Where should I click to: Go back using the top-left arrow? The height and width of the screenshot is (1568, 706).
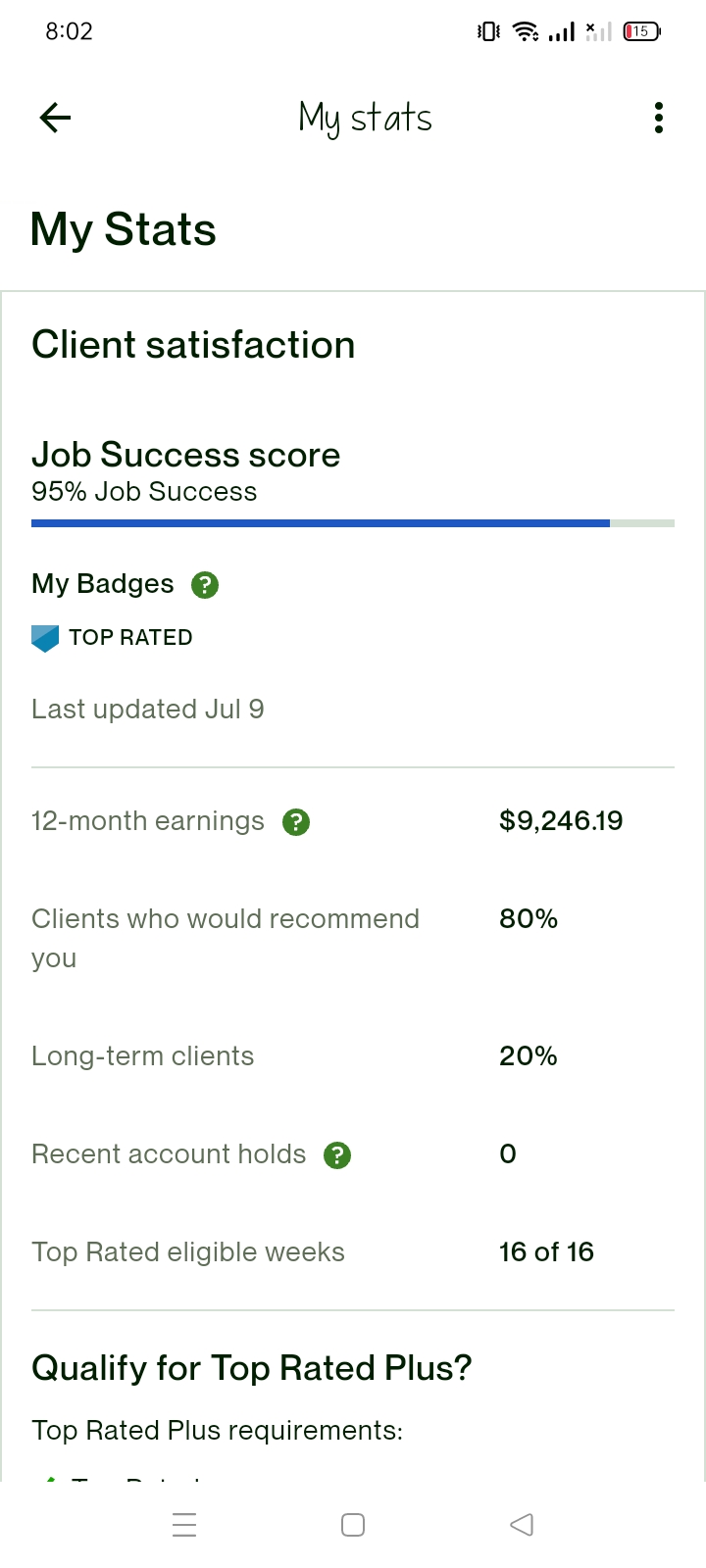click(55, 118)
